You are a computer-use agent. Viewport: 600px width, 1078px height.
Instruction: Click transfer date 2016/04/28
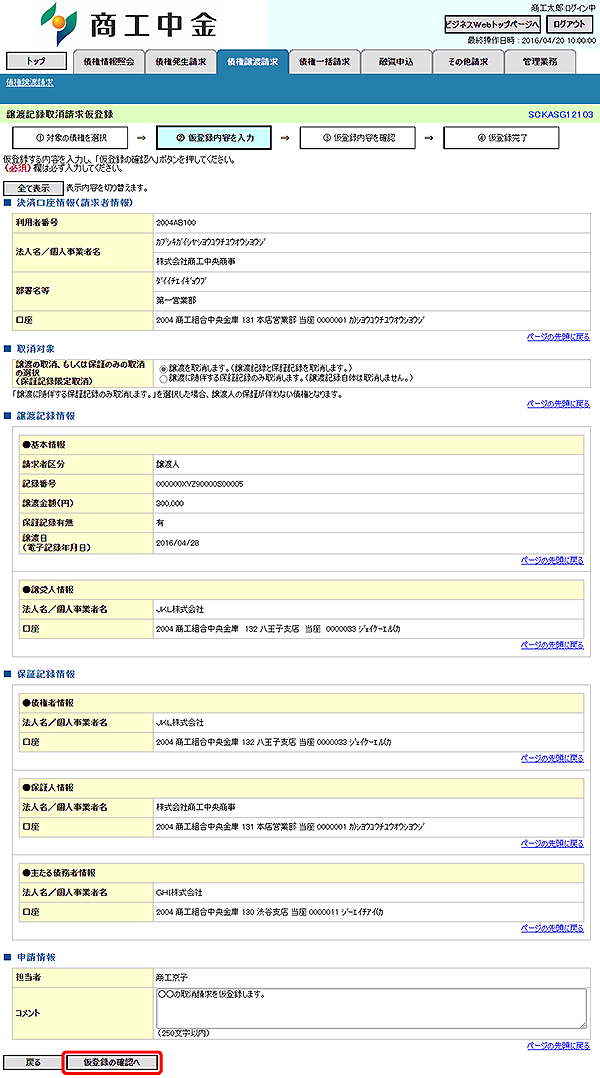(176, 542)
